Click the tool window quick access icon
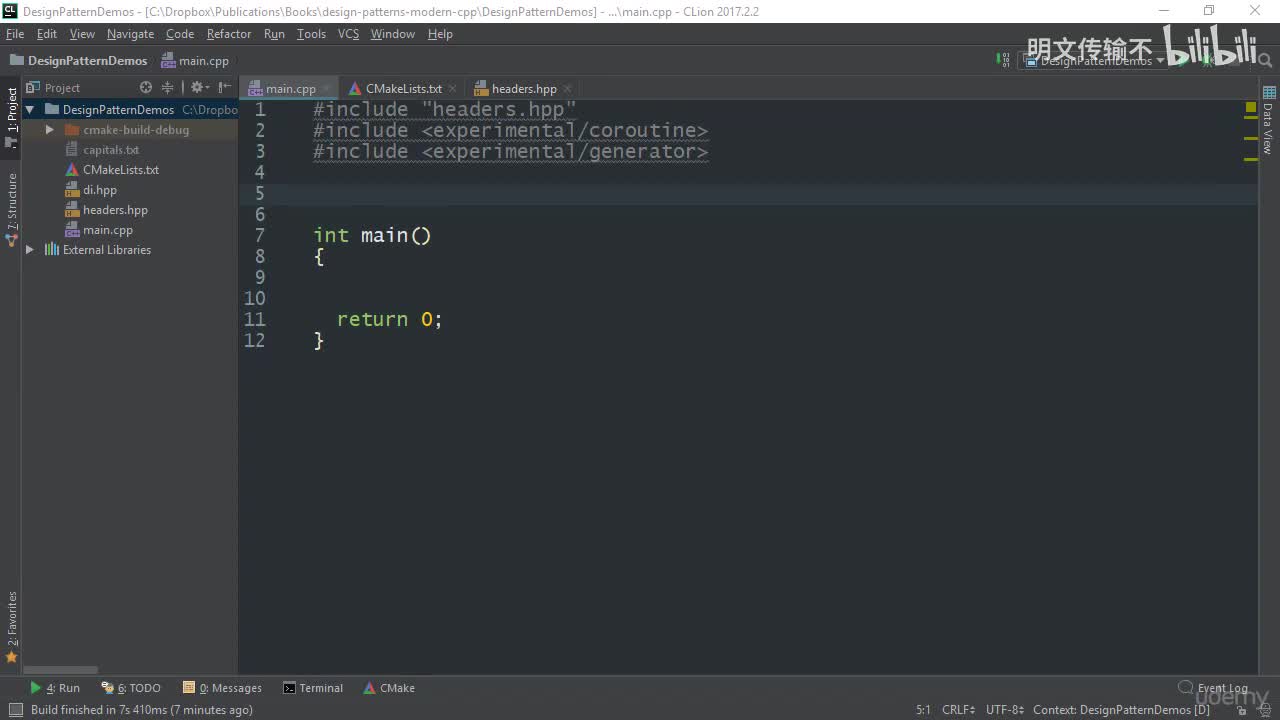 (15, 710)
